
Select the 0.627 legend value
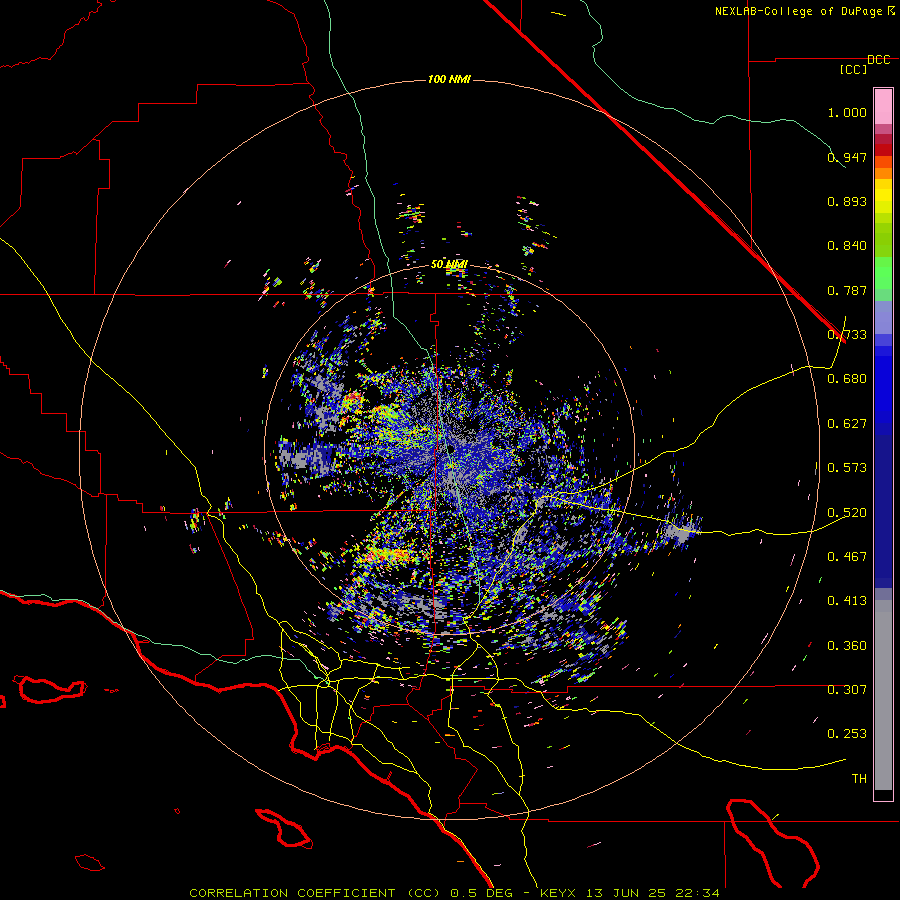847,424
